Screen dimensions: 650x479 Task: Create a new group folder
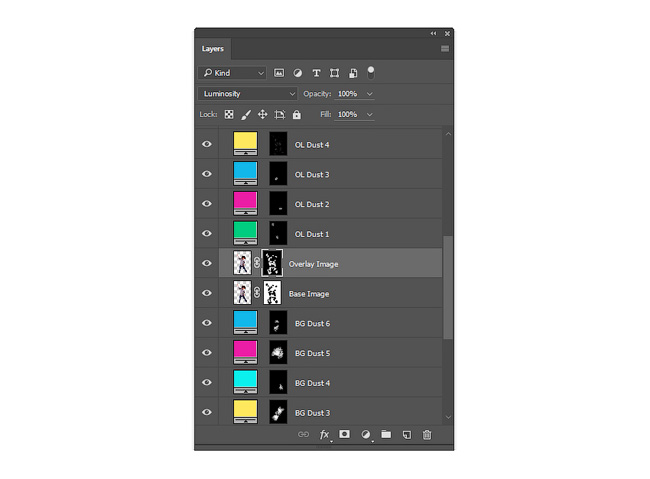coord(386,434)
